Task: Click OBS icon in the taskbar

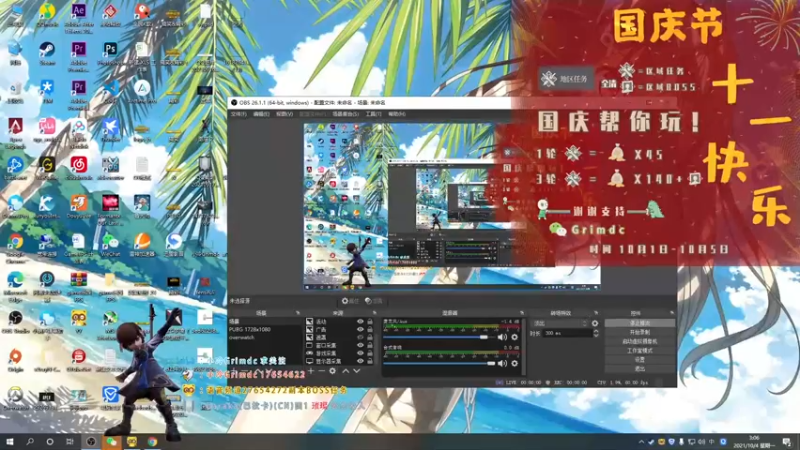Action: coord(91,441)
